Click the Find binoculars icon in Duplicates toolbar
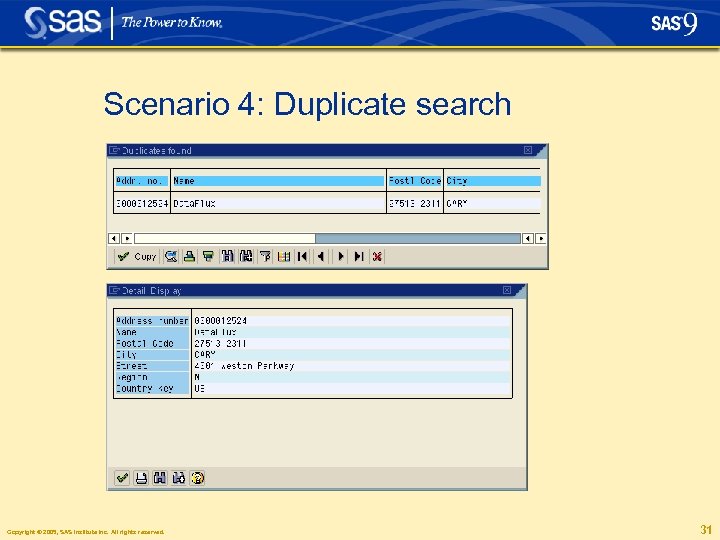720x540 pixels. [227, 256]
